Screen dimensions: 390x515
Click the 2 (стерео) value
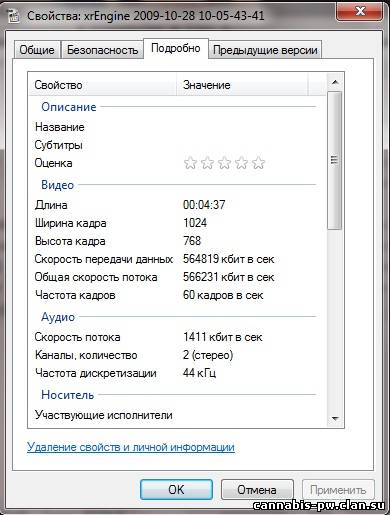click(208, 355)
